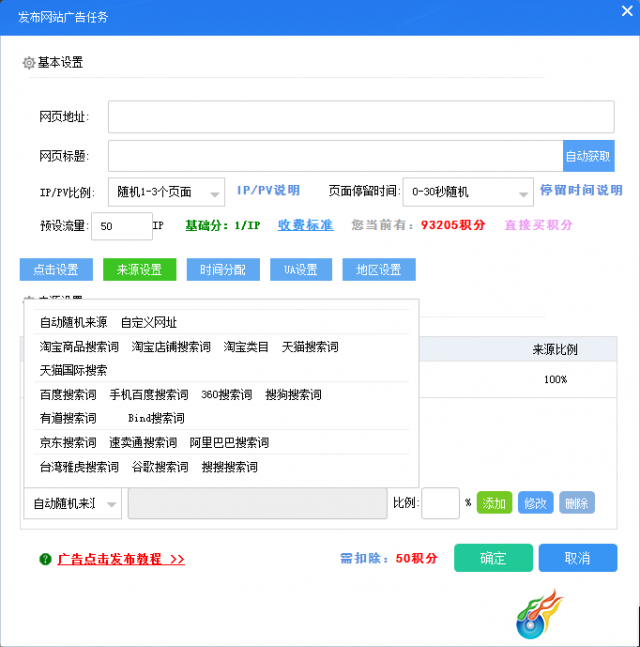Click the colorful flame disc logo icon

click(x=539, y=614)
